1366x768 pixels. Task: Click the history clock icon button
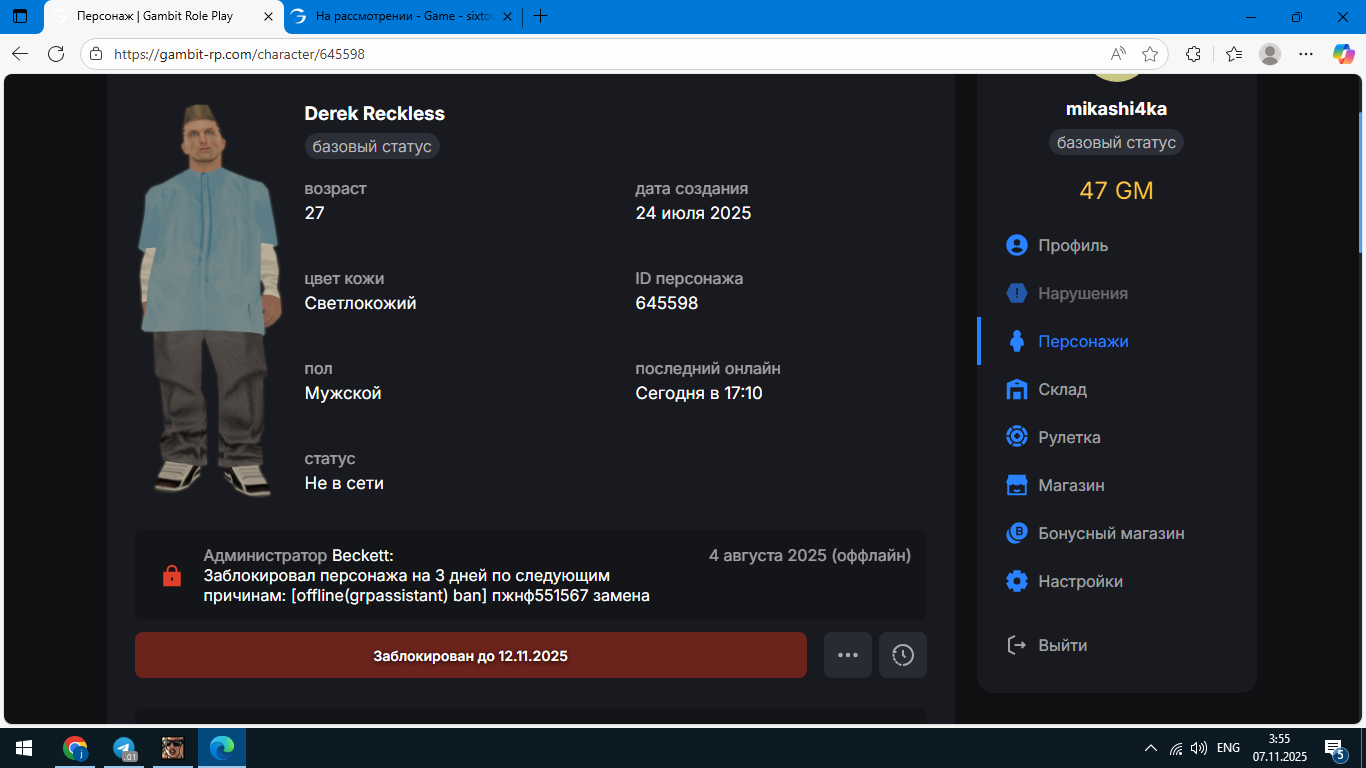(x=903, y=655)
